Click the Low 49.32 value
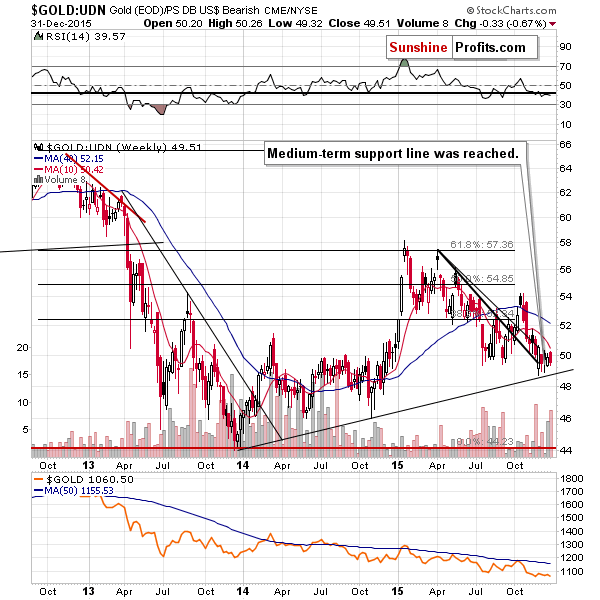 (x=295, y=24)
